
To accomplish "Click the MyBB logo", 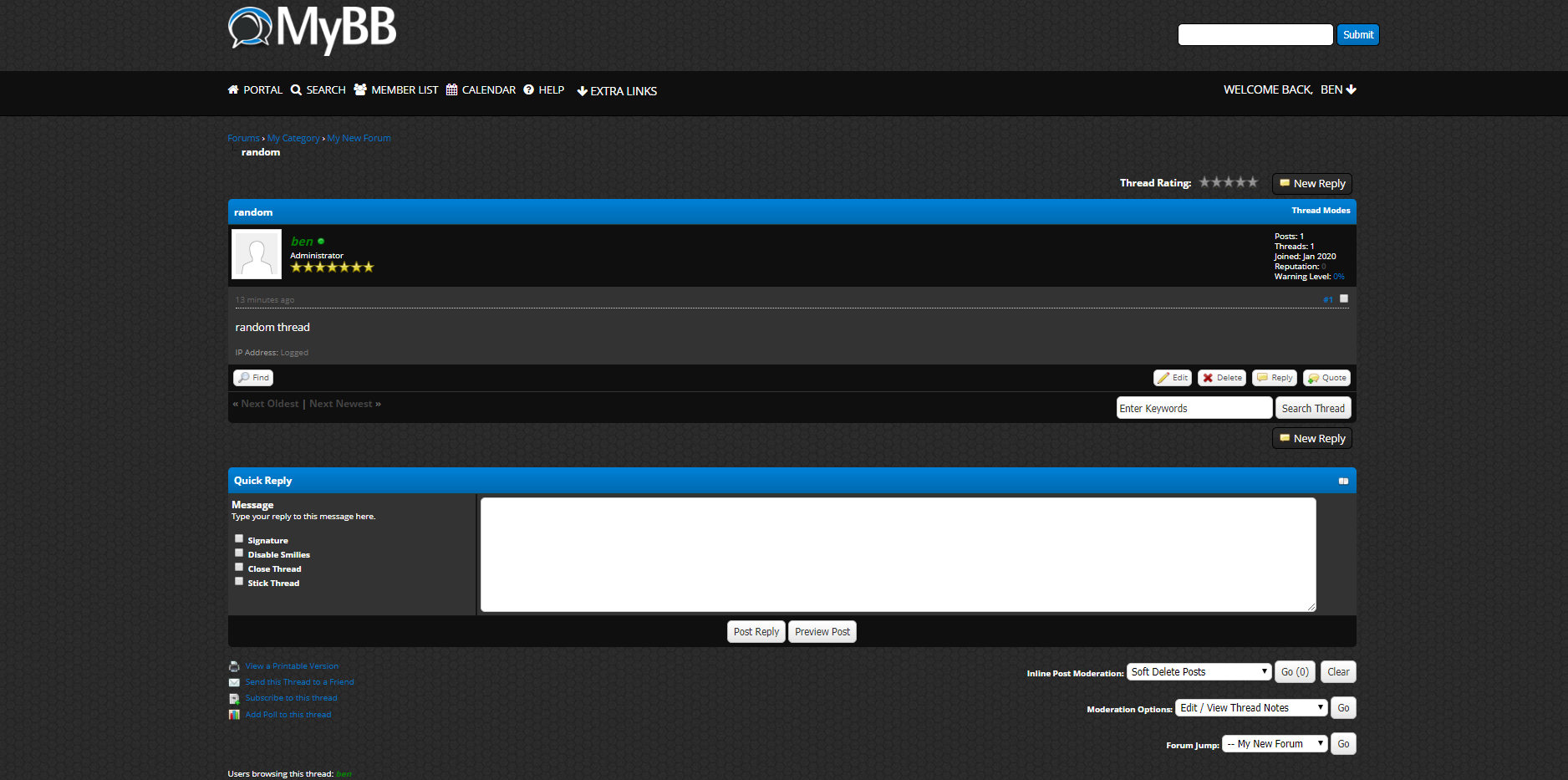I will 312,29.
